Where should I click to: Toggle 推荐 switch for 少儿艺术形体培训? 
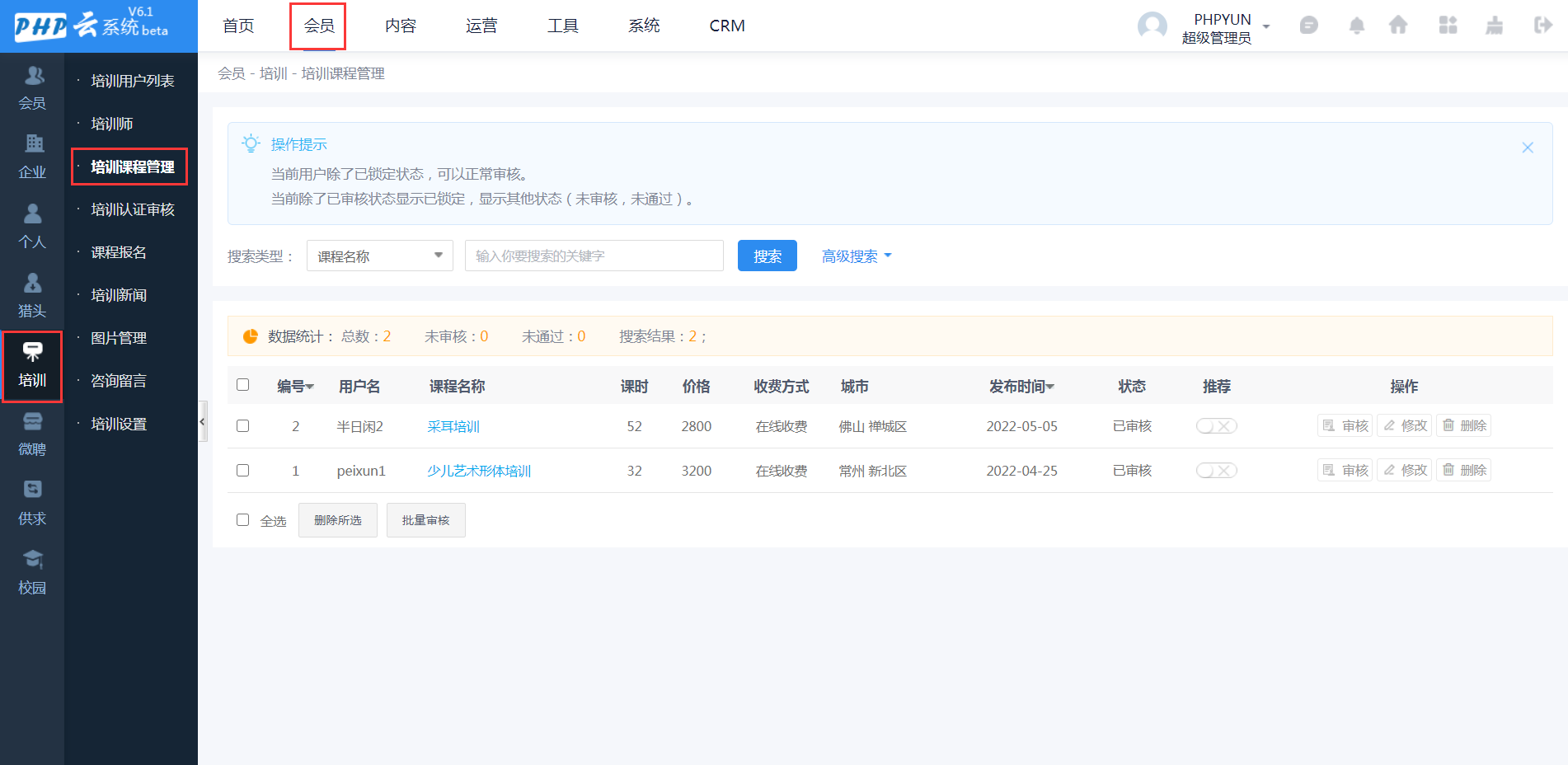click(x=1217, y=471)
